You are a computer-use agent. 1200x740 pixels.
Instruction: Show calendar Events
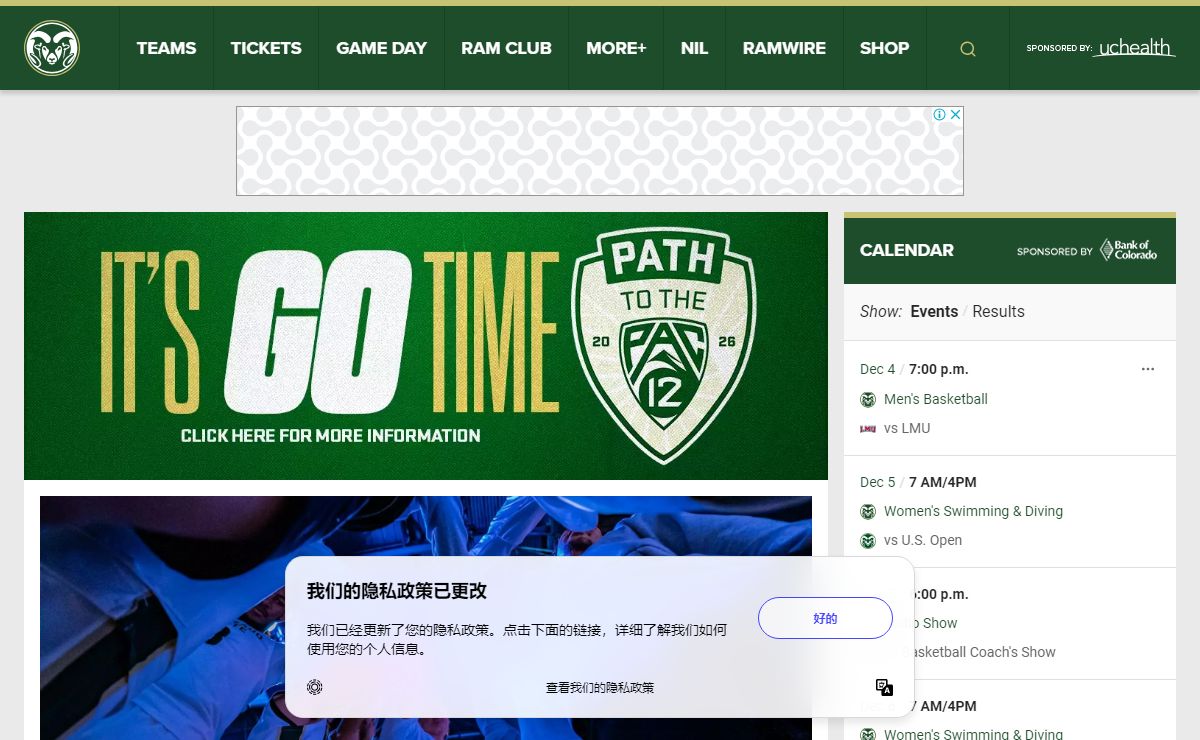point(934,311)
